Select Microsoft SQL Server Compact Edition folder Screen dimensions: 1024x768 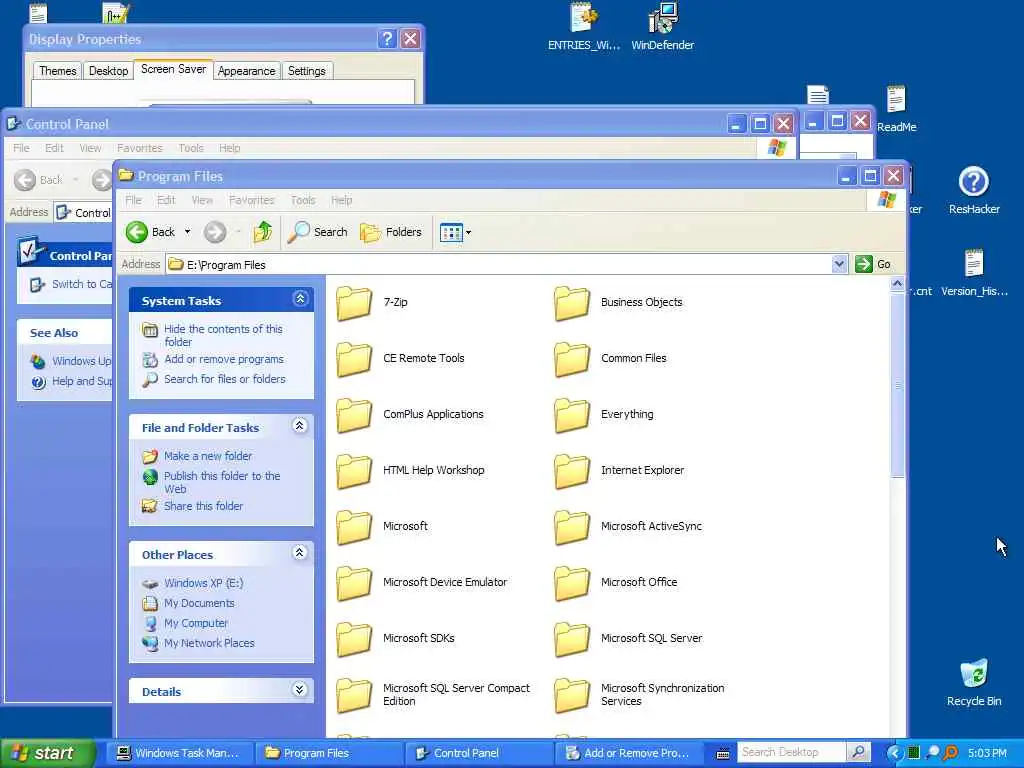click(354, 695)
